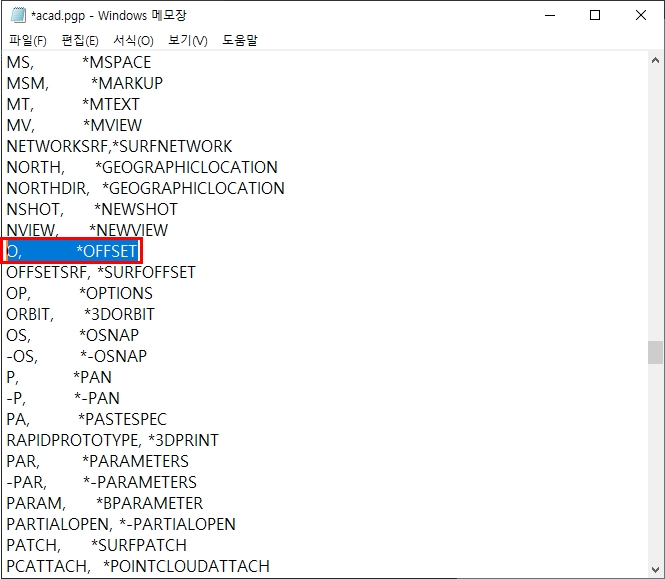Click the line MT, *MTEXT
This screenshot has width=665, height=579.
73,104
